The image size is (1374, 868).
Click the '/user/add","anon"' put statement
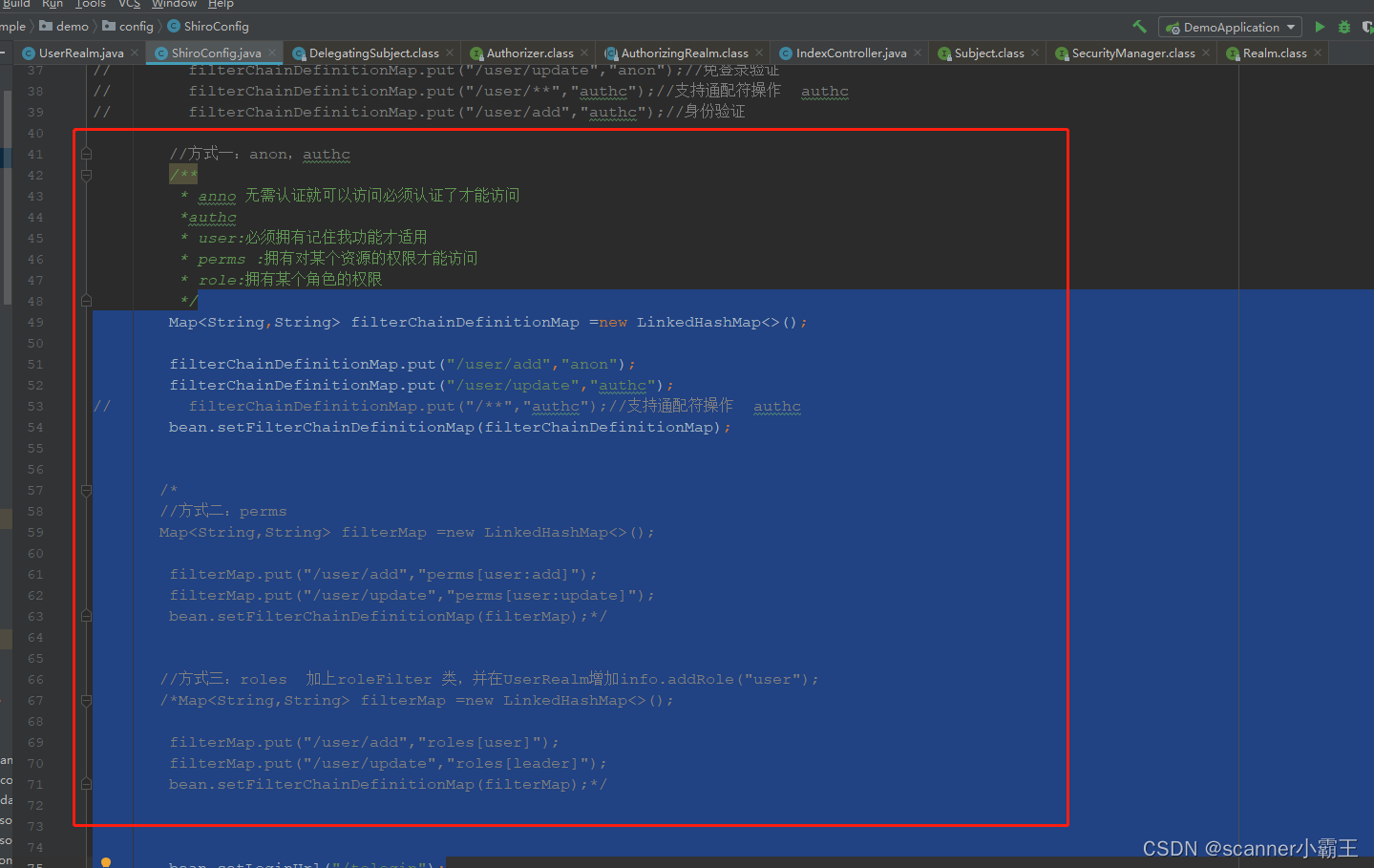click(x=402, y=364)
